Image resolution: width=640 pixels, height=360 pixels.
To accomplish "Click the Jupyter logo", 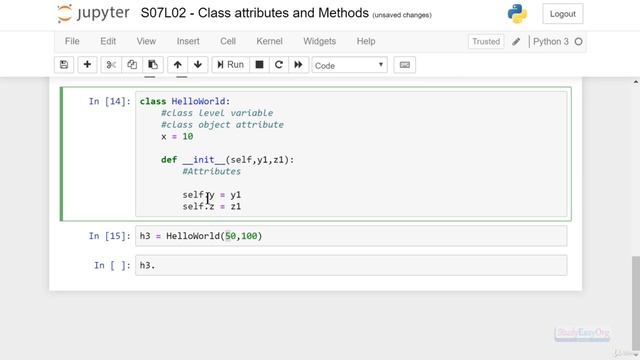I will point(93,13).
